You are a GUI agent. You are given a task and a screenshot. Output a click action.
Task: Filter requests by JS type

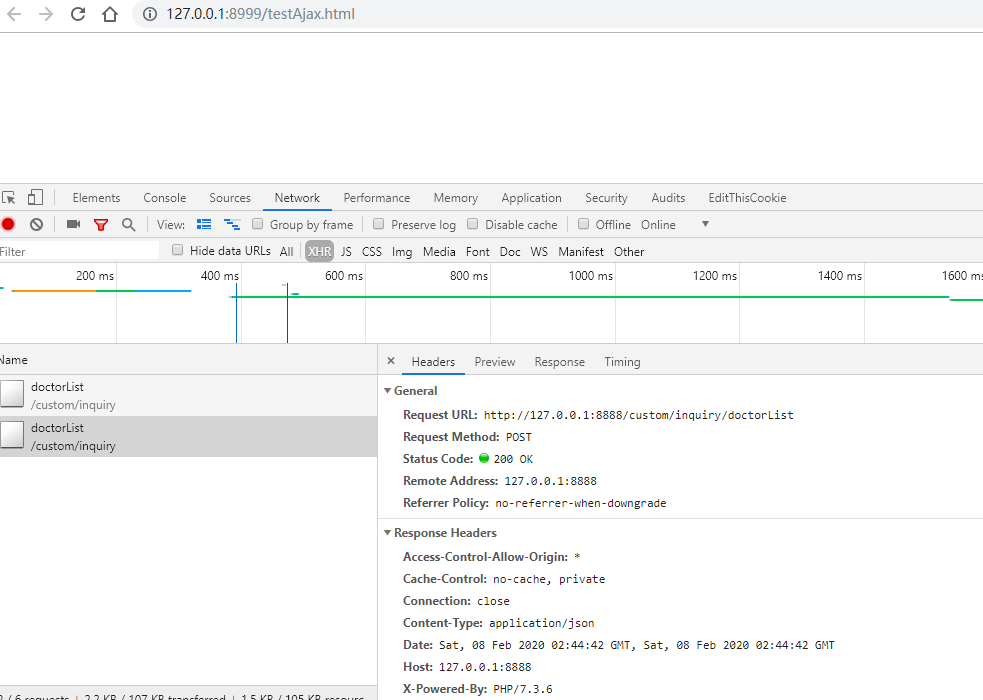click(346, 252)
